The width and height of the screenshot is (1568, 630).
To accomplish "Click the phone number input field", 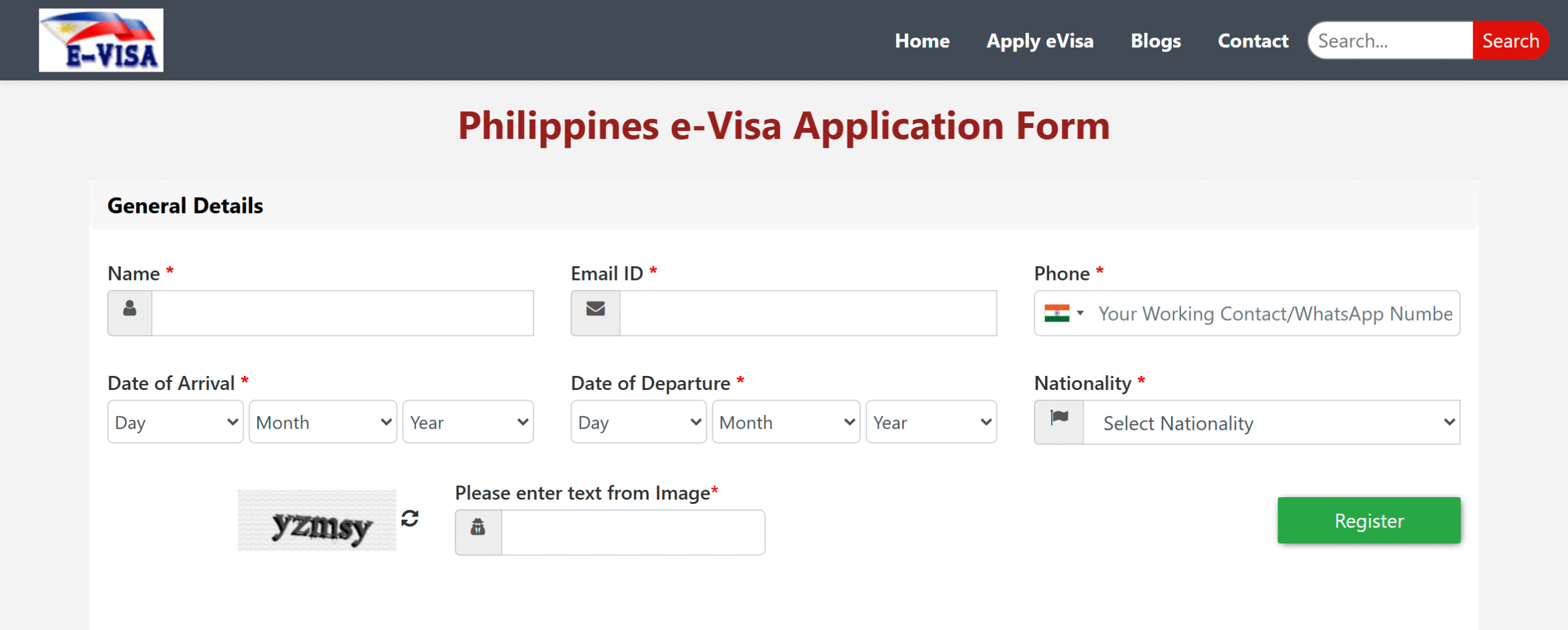I will click(x=1274, y=313).
